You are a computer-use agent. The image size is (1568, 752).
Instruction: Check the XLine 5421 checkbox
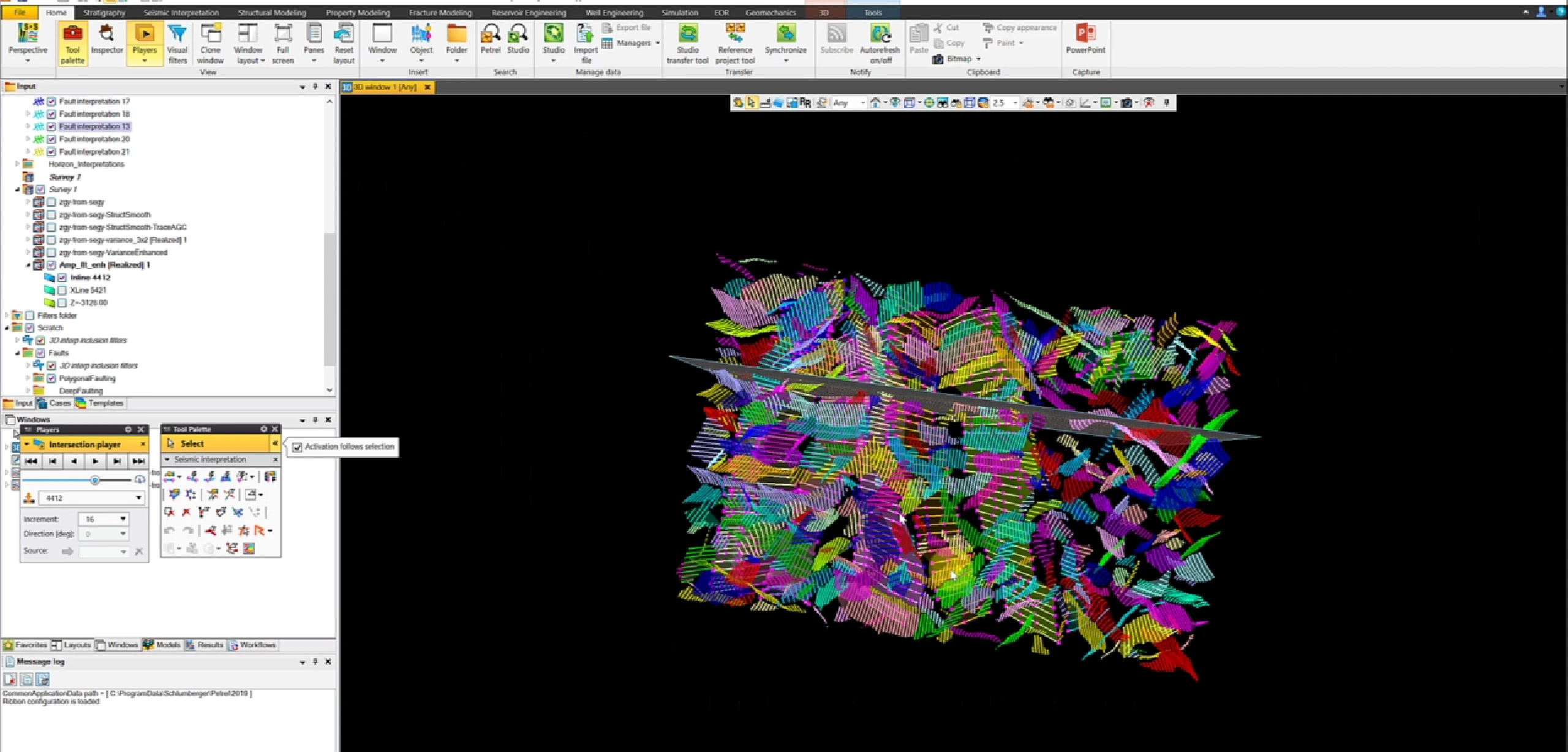pyautogui.click(x=62, y=290)
